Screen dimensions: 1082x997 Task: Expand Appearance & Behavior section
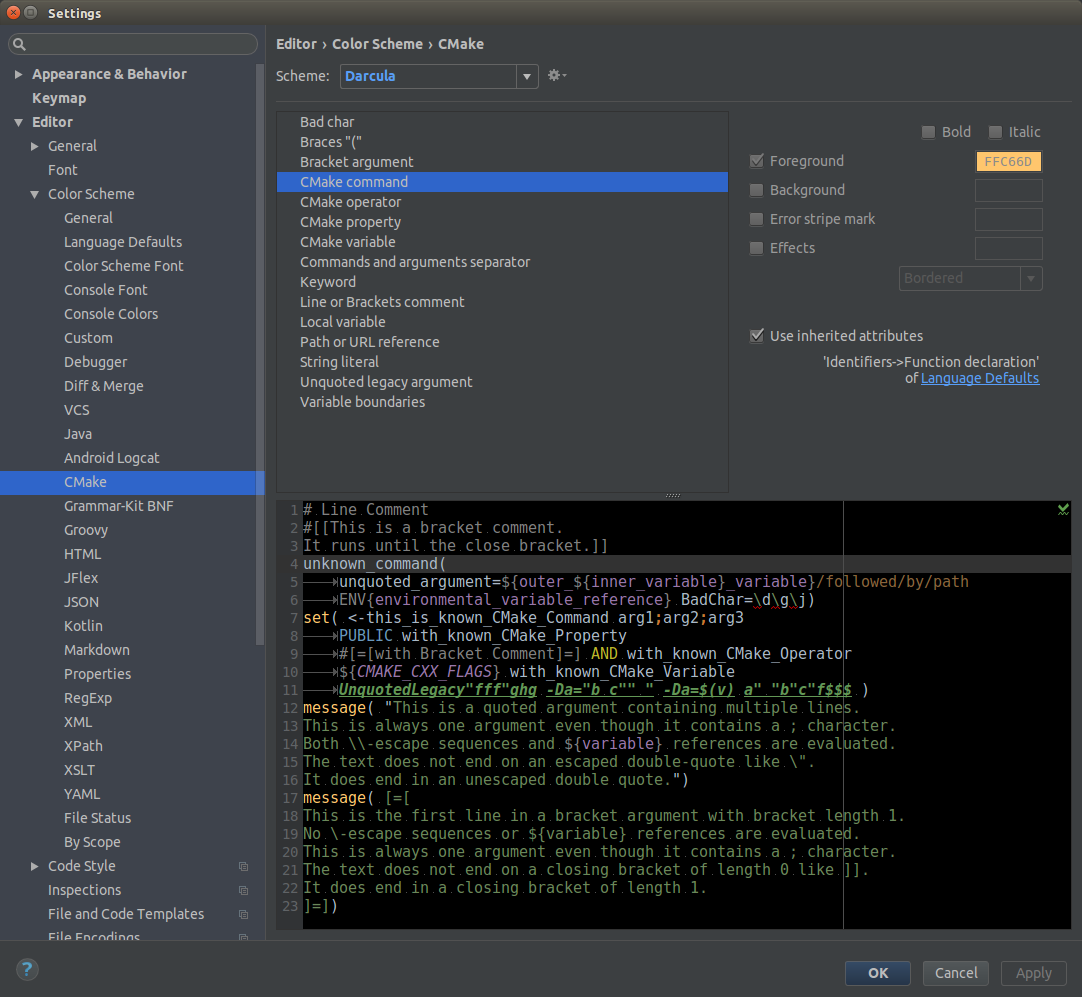coord(19,74)
